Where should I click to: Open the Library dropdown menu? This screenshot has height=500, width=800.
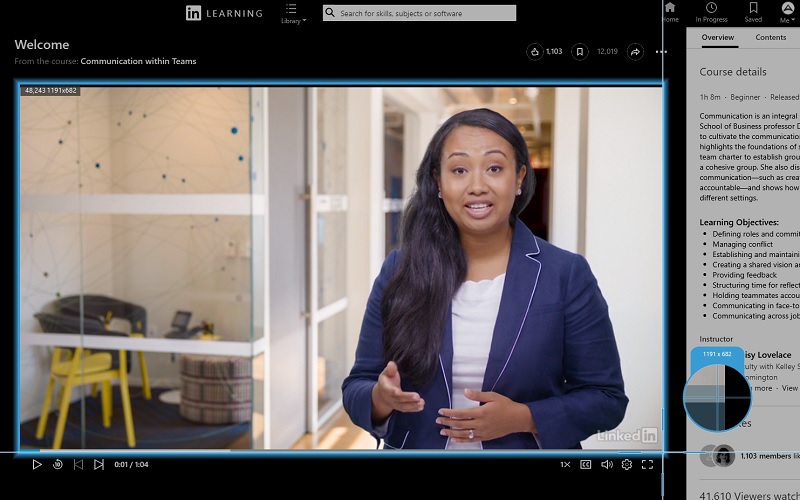point(291,13)
